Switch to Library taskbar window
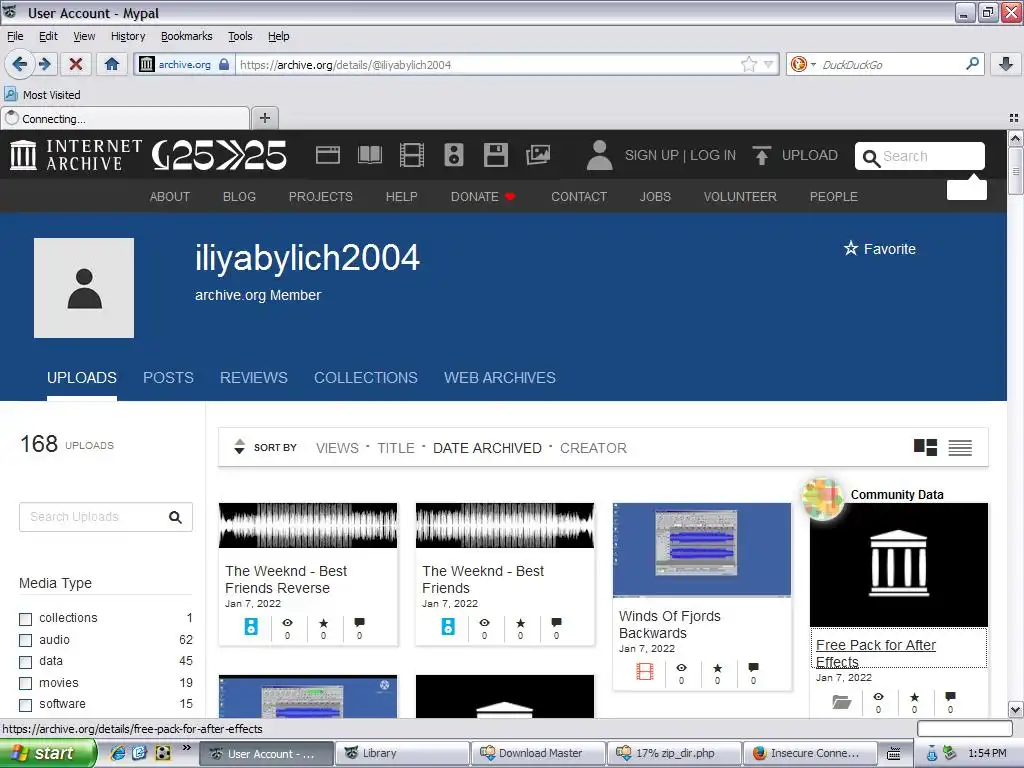This screenshot has height=768, width=1024. pyautogui.click(x=402, y=754)
